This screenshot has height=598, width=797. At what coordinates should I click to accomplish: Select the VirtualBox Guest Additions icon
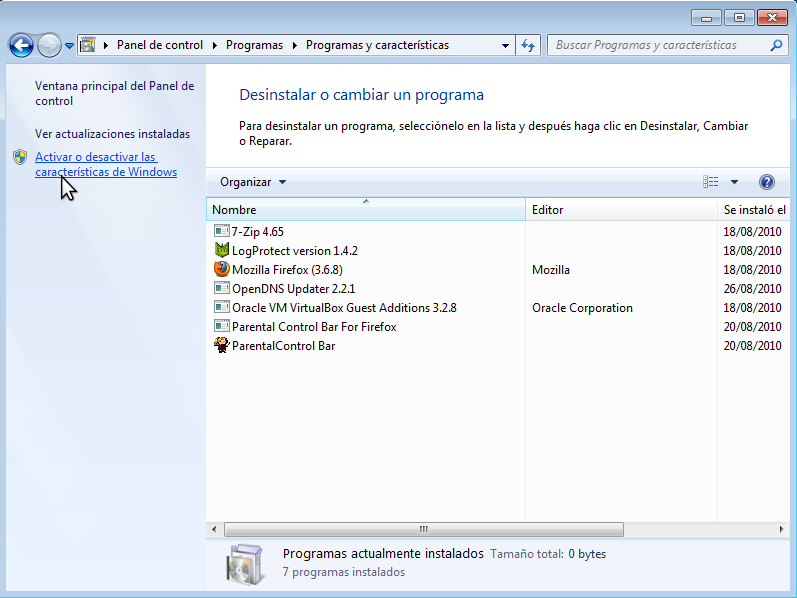click(x=222, y=307)
